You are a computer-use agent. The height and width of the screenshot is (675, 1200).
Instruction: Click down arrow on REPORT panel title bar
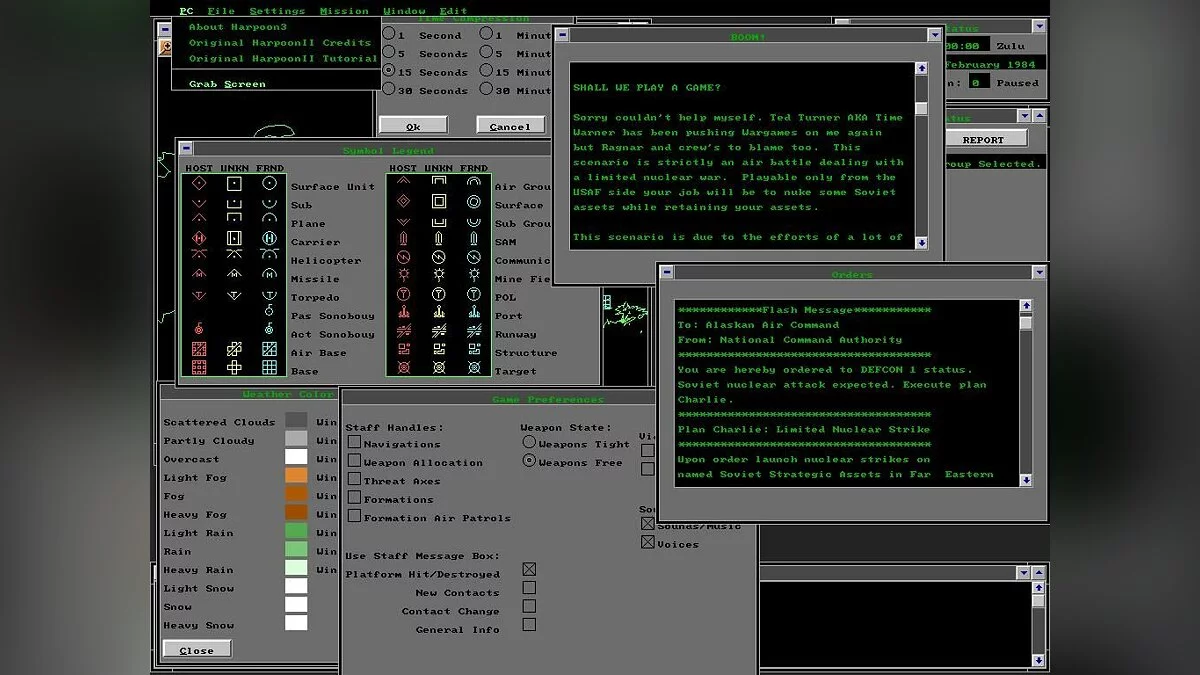coord(1024,116)
